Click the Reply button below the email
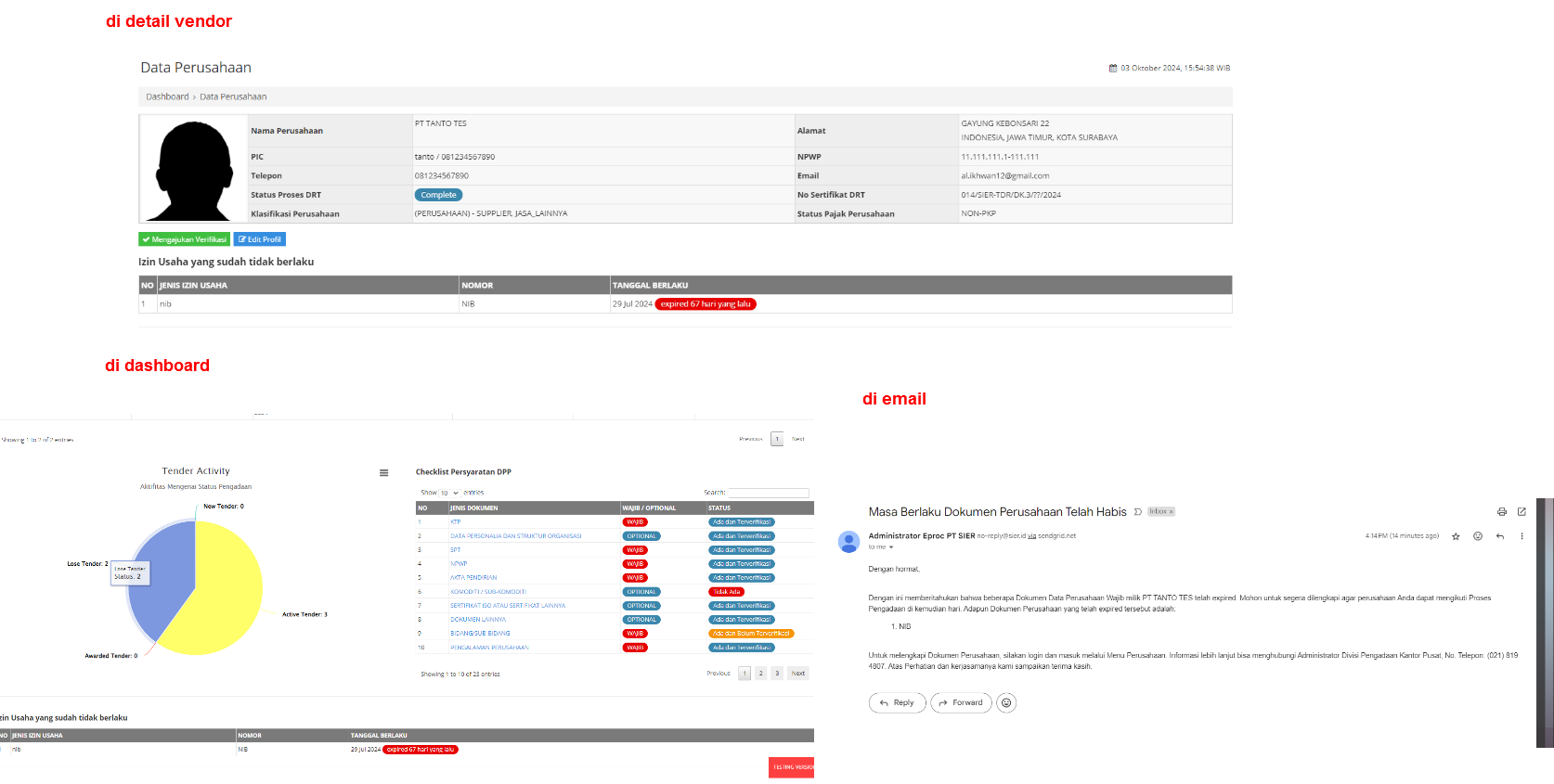The width and height of the screenshot is (1554, 784). (897, 703)
